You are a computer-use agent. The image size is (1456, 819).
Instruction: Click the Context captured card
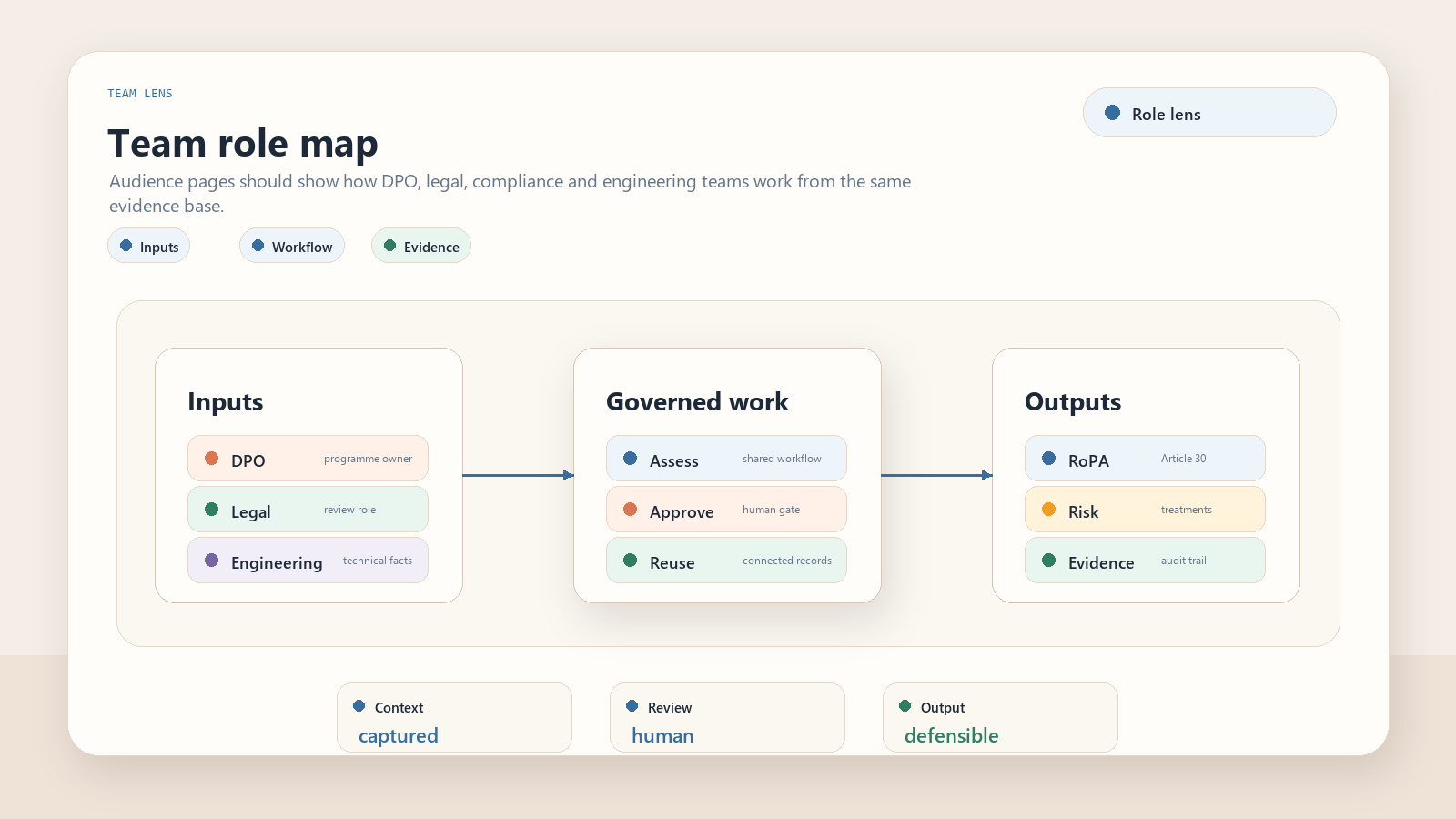(x=454, y=718)
